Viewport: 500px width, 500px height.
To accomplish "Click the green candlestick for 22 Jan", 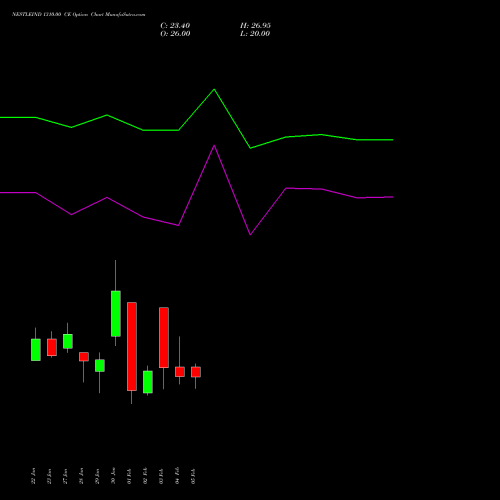I will coord(36,350).
